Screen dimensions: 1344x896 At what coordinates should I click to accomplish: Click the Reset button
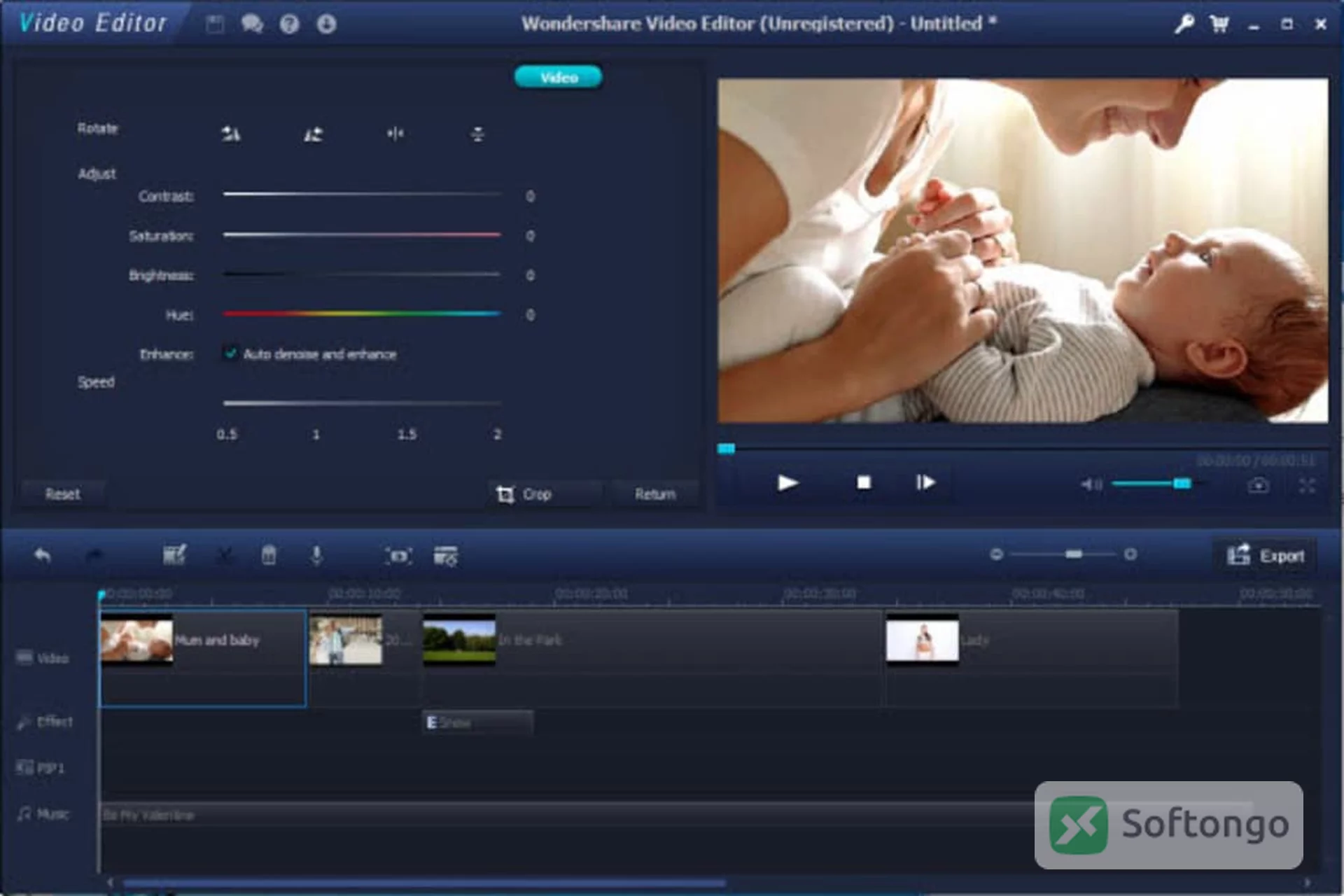62,494
